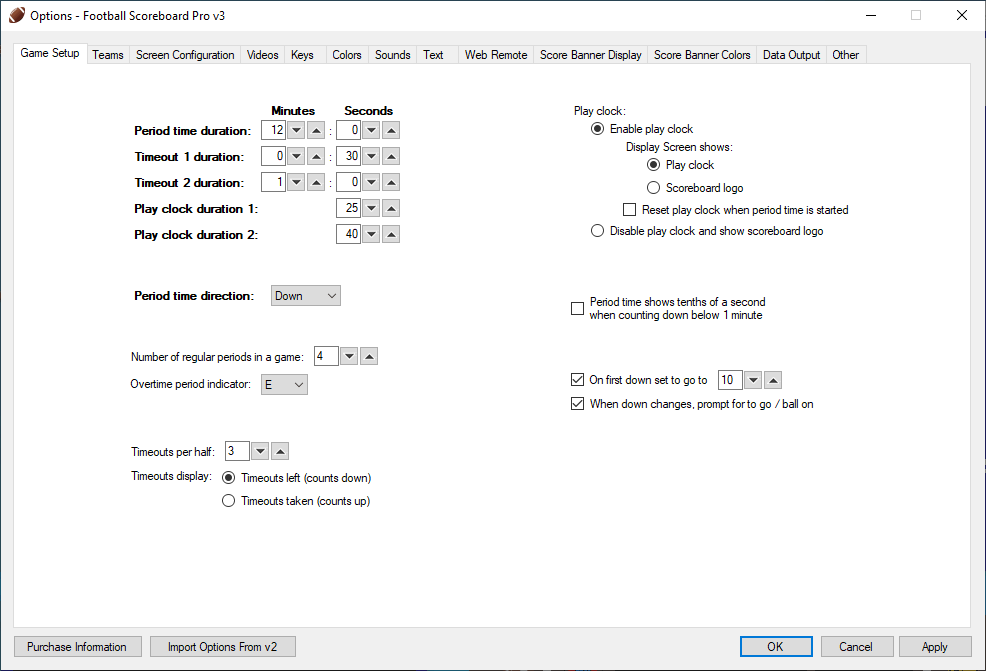Click the Purchase Information button
This screenshot has width=986, height=671.
pyautogui.click(x=77, y=647)
